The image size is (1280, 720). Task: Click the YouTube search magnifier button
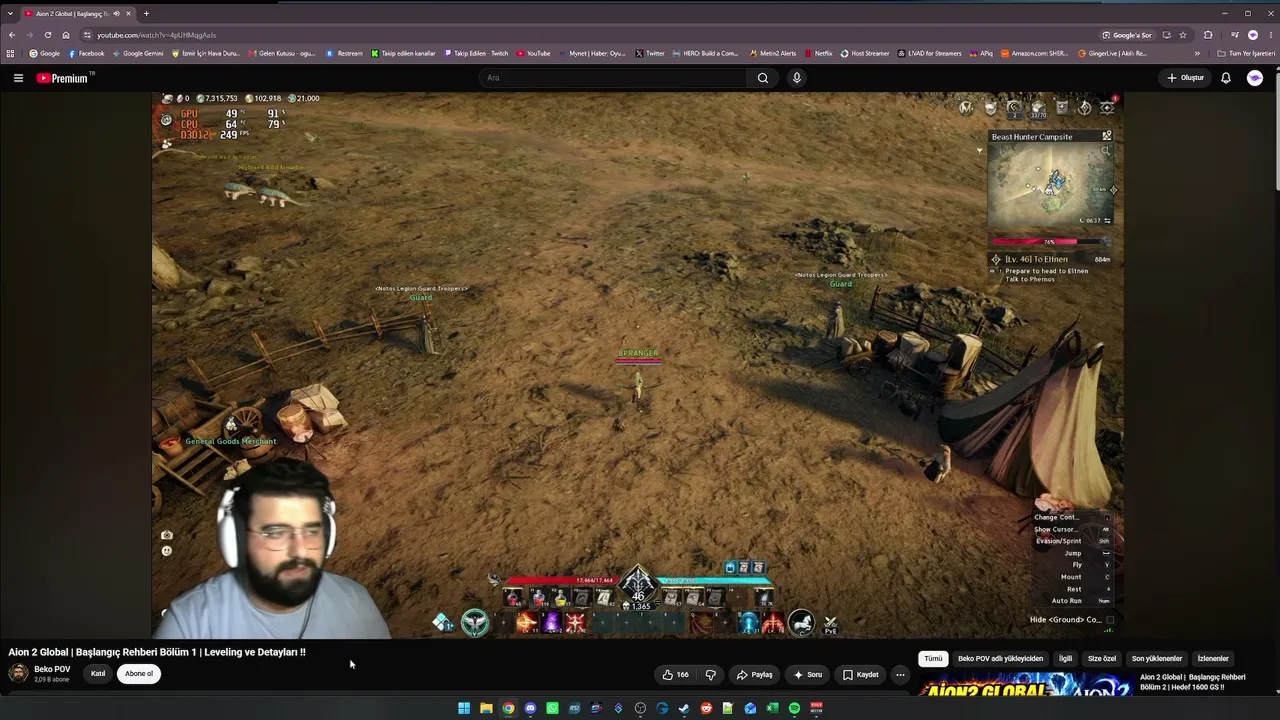pyautogui.click(x=762, y=78)
